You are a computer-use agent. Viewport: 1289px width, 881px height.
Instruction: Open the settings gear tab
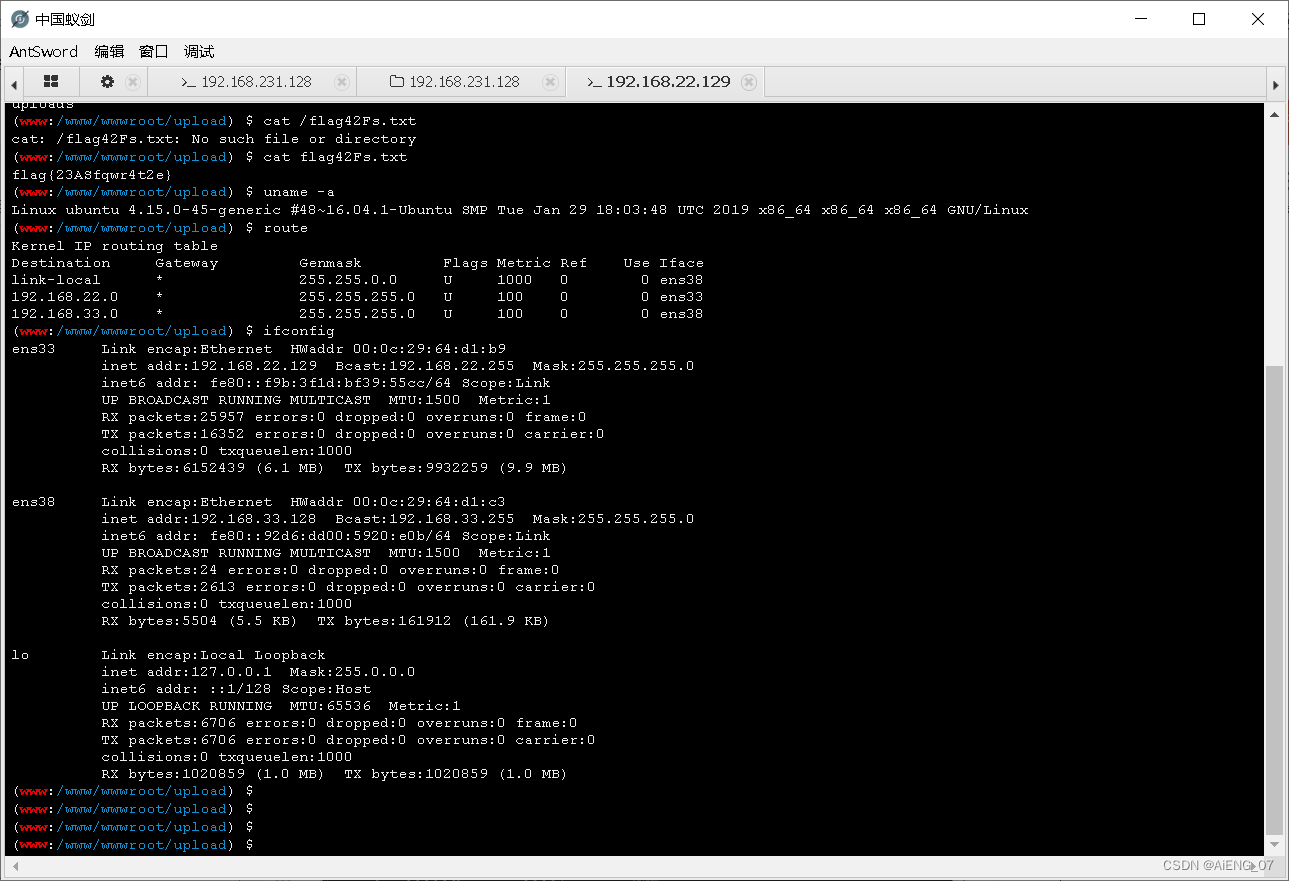tap(108, 82)
